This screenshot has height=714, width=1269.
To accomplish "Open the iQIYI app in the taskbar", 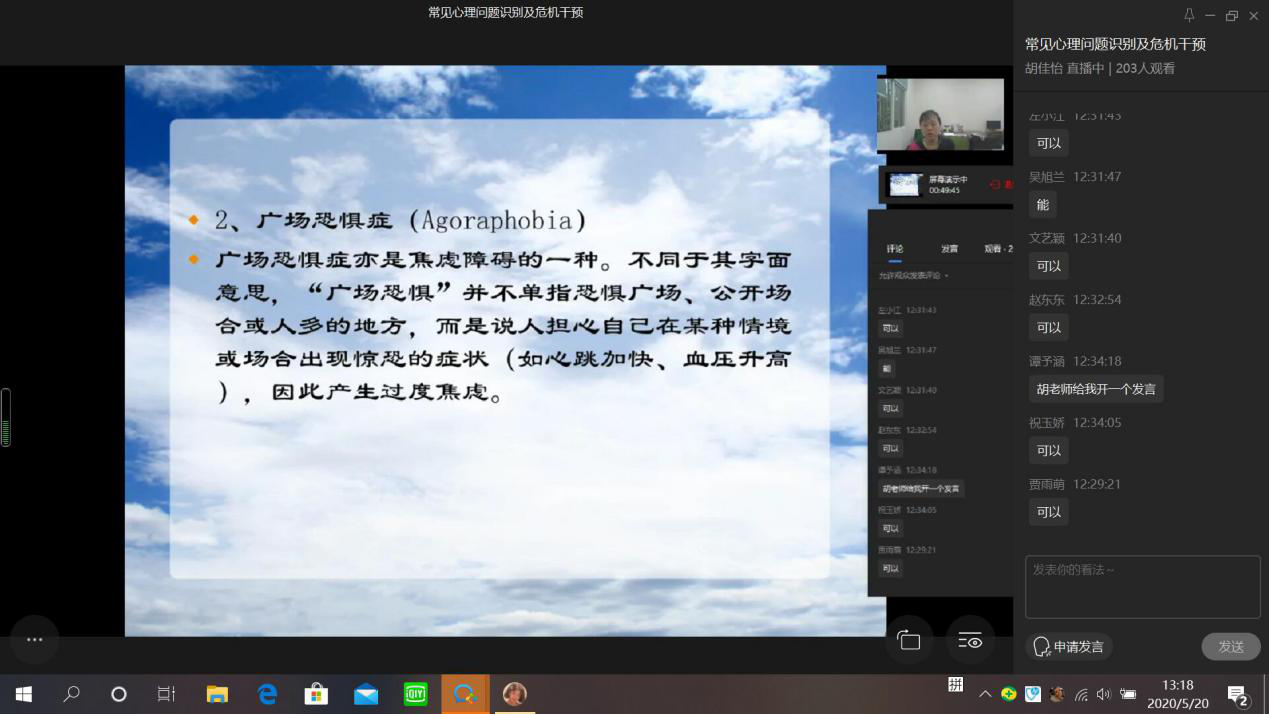I will (x=415, y=694).
